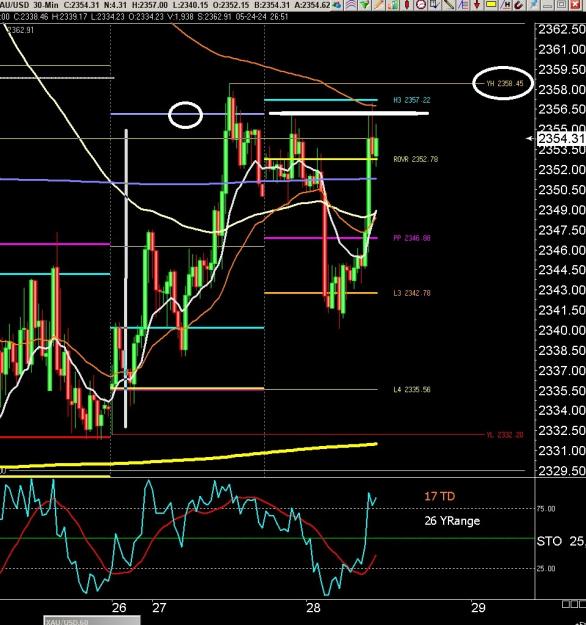The image size is (586, 625).
Task: Click the current price 2354.31 marker
Action: [x=561, y=139]
